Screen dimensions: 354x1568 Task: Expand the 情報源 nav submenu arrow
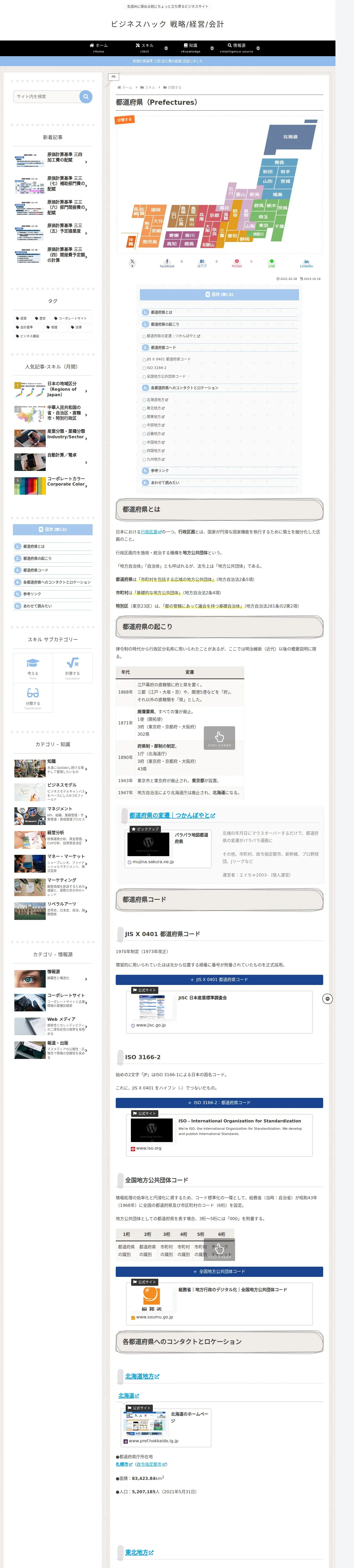[258, 48]
